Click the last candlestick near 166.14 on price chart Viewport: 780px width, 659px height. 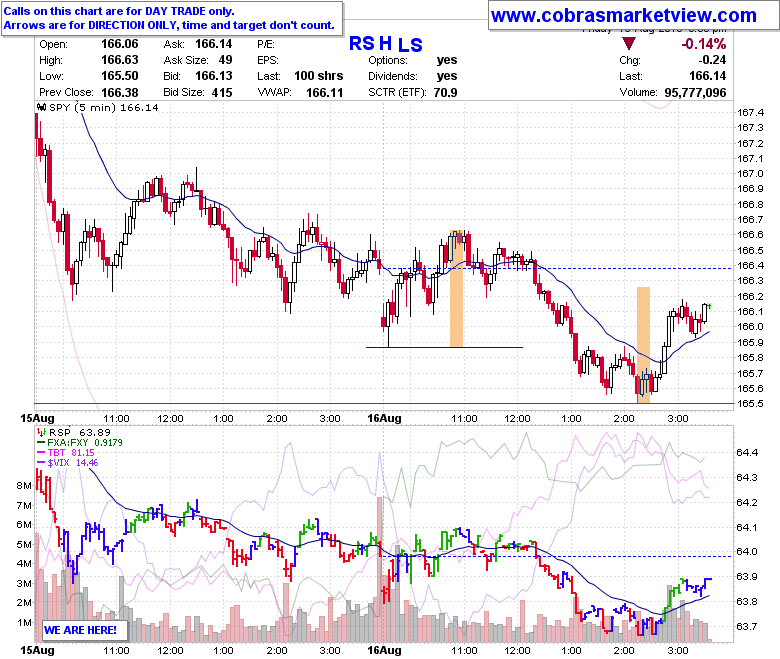[x=708, y=306]
